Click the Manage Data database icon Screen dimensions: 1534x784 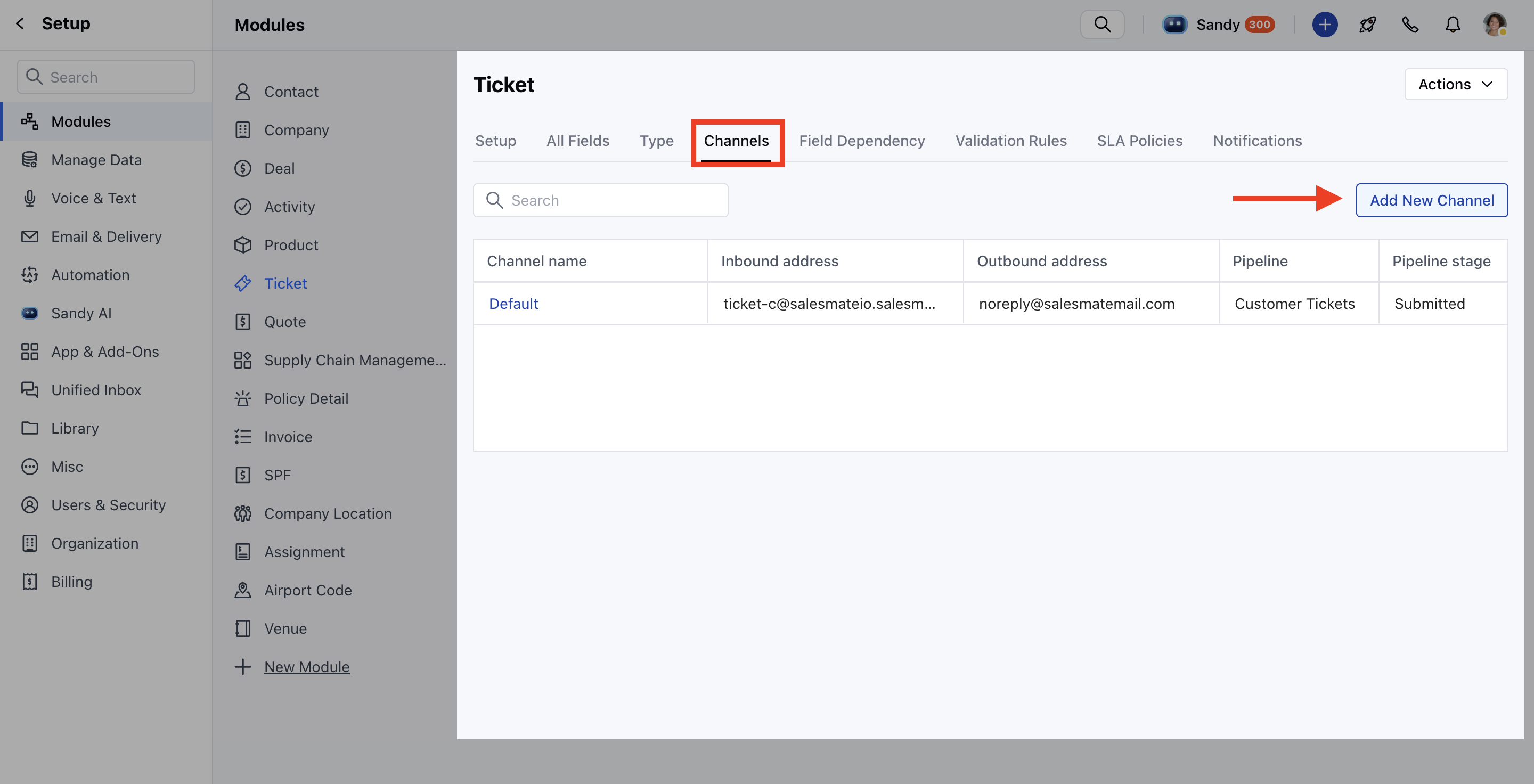pos(30,160)
